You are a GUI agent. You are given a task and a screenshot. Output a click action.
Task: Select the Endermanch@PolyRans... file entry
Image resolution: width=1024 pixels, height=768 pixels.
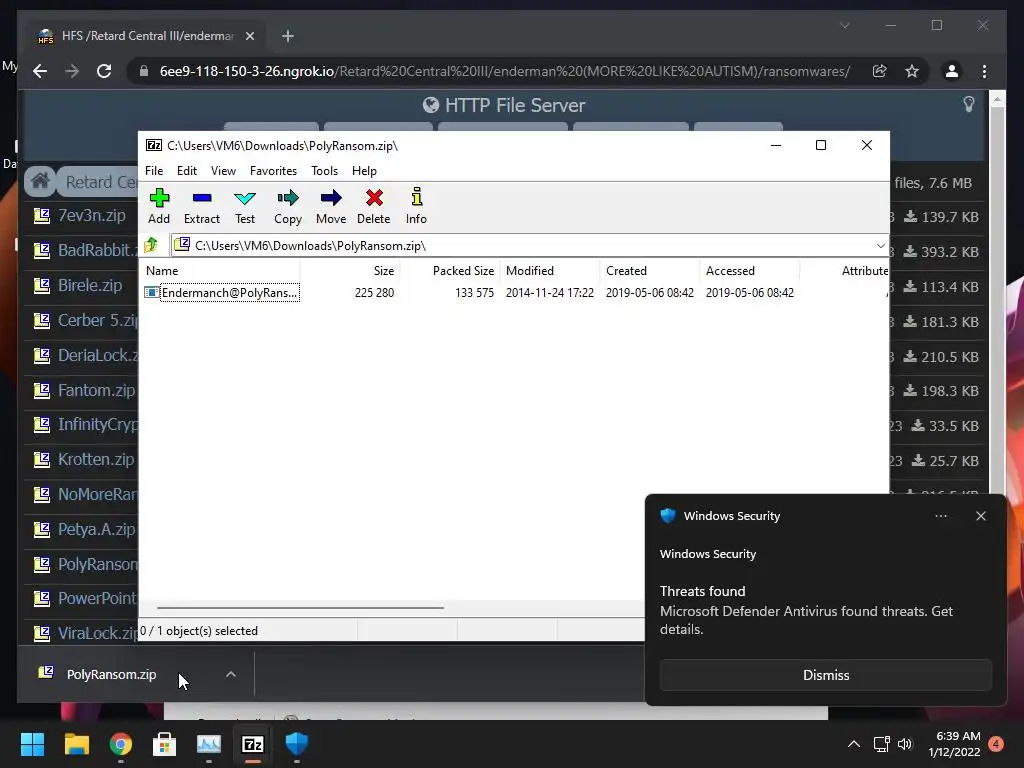222,293
